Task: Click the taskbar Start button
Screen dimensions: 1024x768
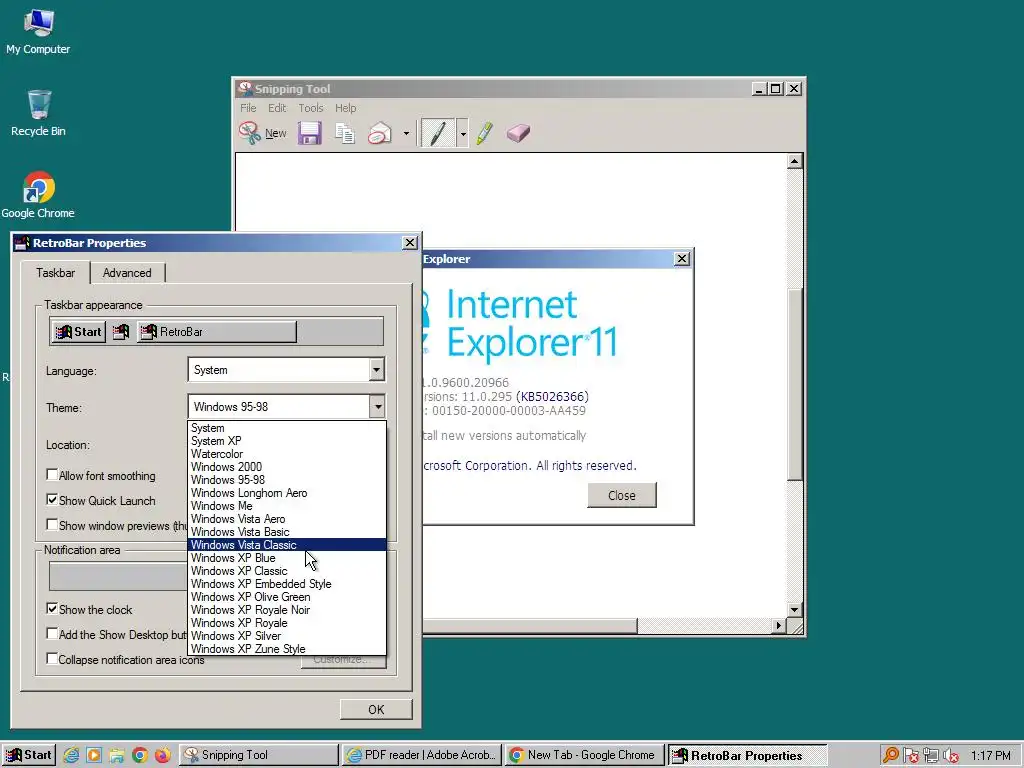Action: click(x=29, y=755)
